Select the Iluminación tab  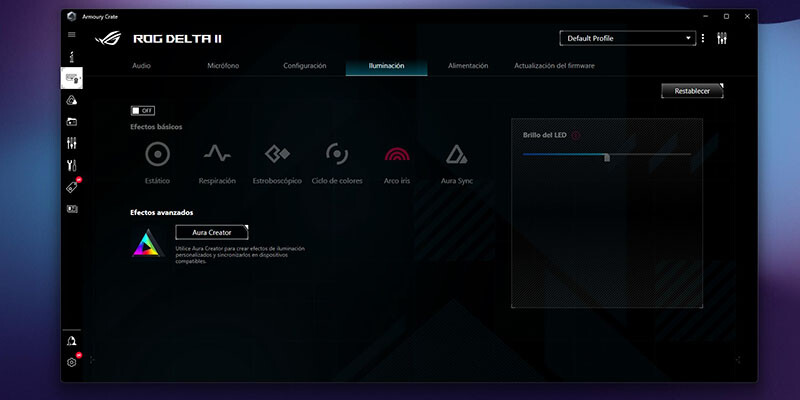pos(386,66)
